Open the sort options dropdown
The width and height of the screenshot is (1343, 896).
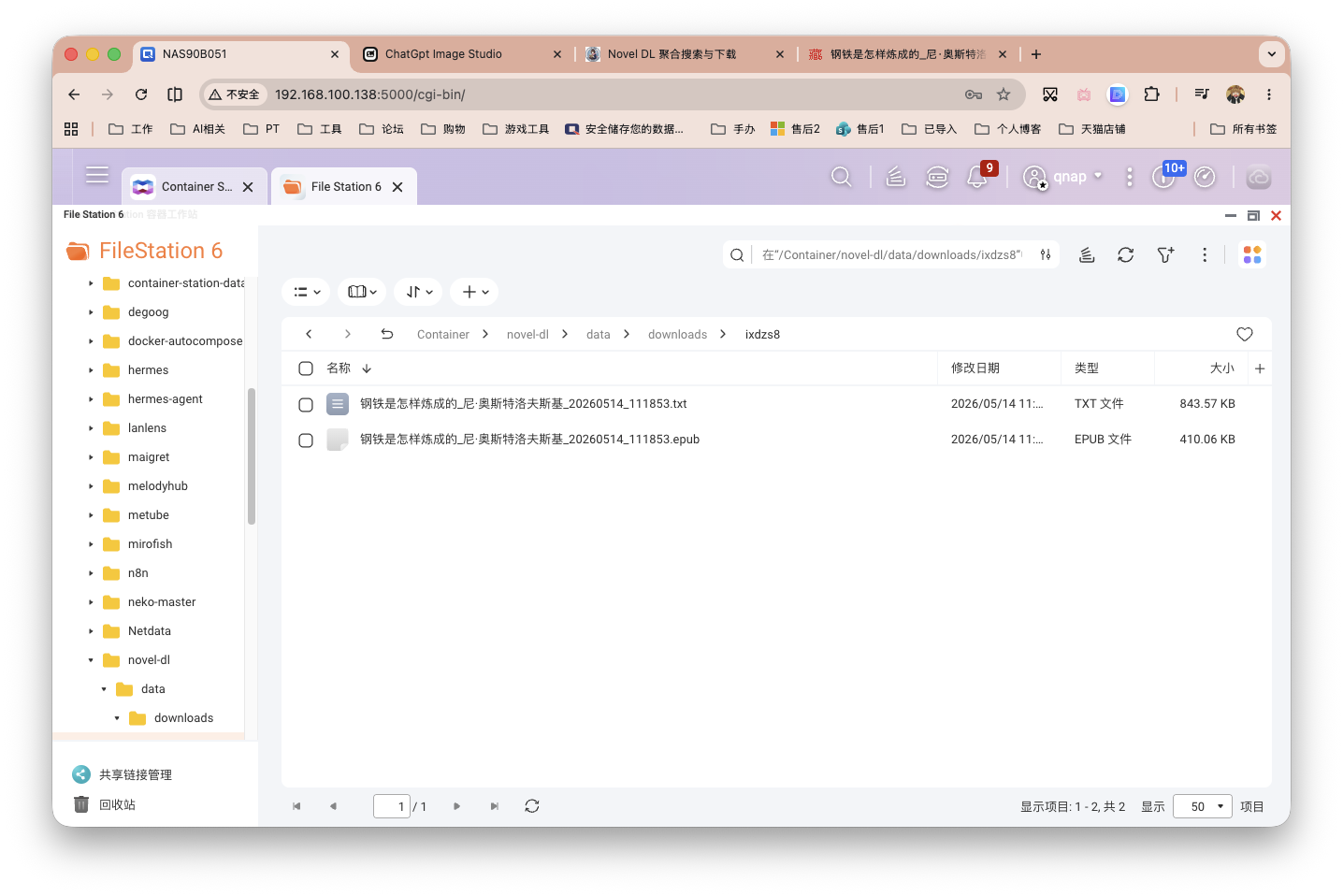(x=418, y=292)
